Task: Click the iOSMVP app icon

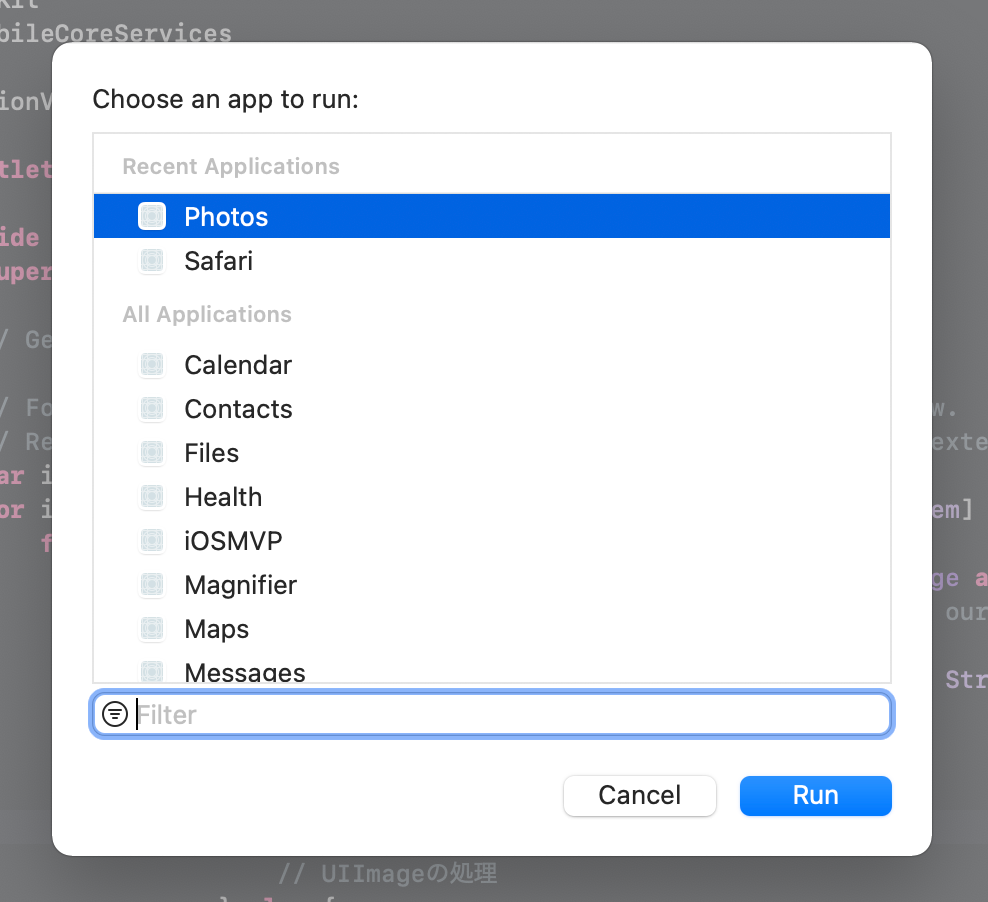Action: coord(152,540)
